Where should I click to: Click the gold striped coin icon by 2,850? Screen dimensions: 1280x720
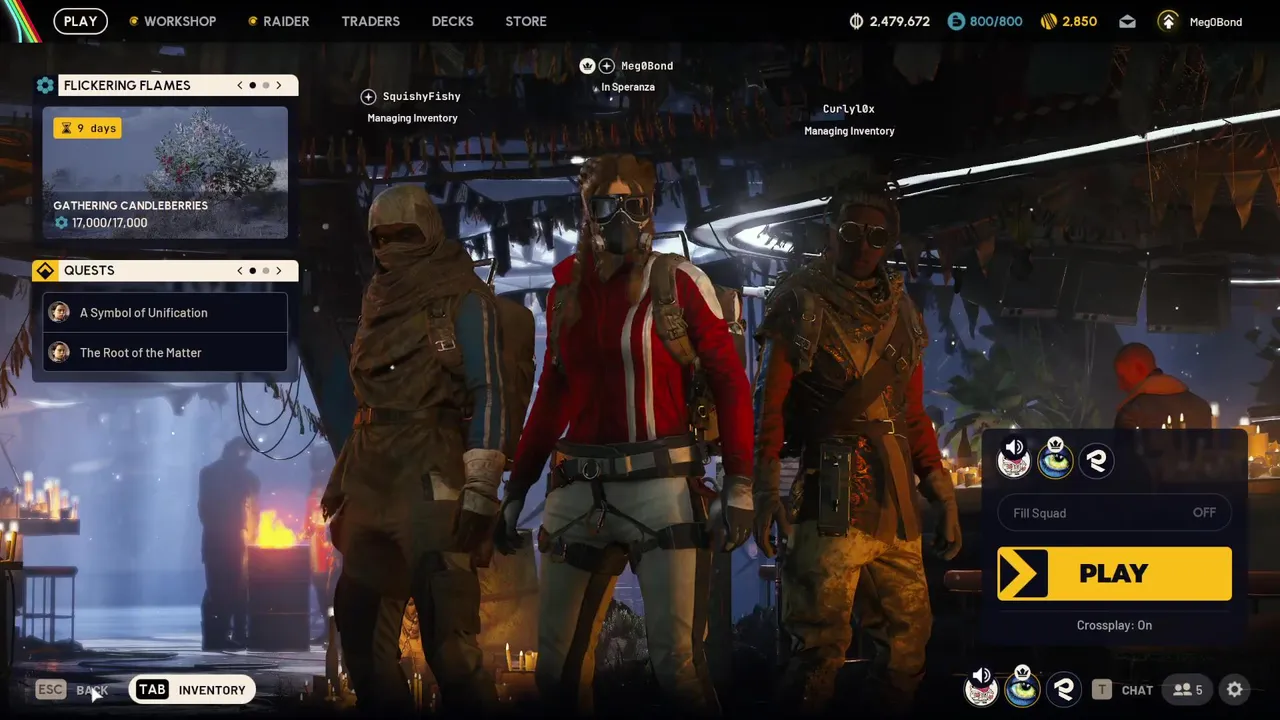(1049, 21)
